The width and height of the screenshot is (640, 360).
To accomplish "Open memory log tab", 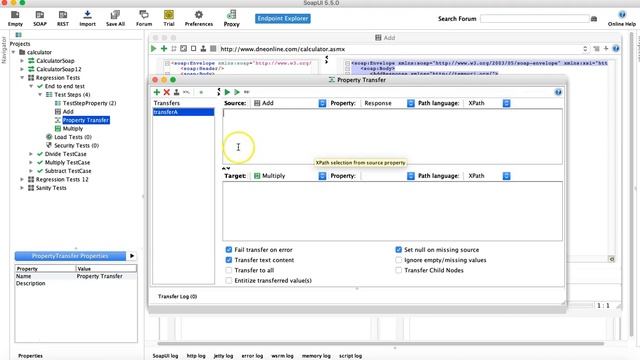I will 316,356.
